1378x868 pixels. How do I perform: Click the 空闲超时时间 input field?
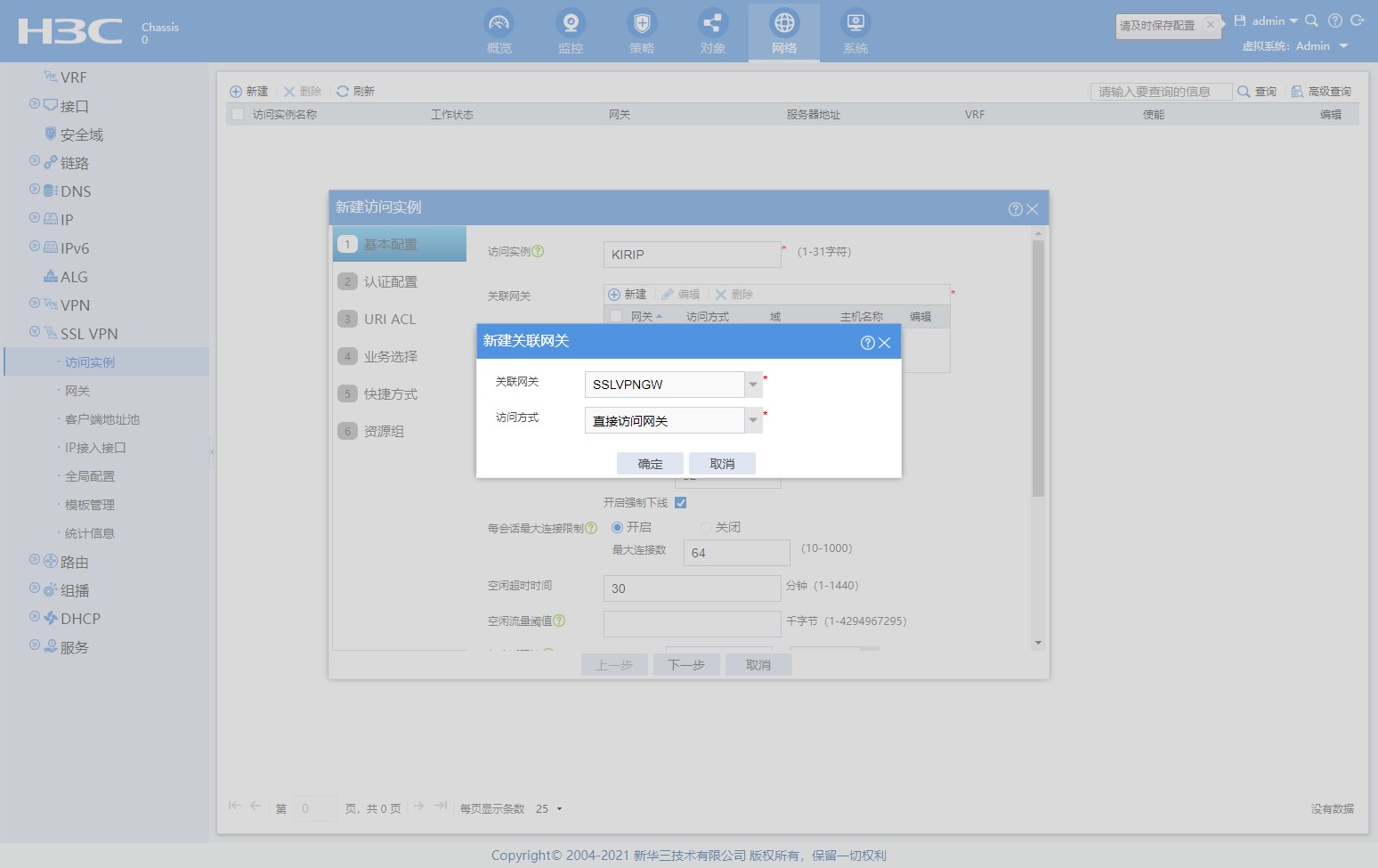693,588
